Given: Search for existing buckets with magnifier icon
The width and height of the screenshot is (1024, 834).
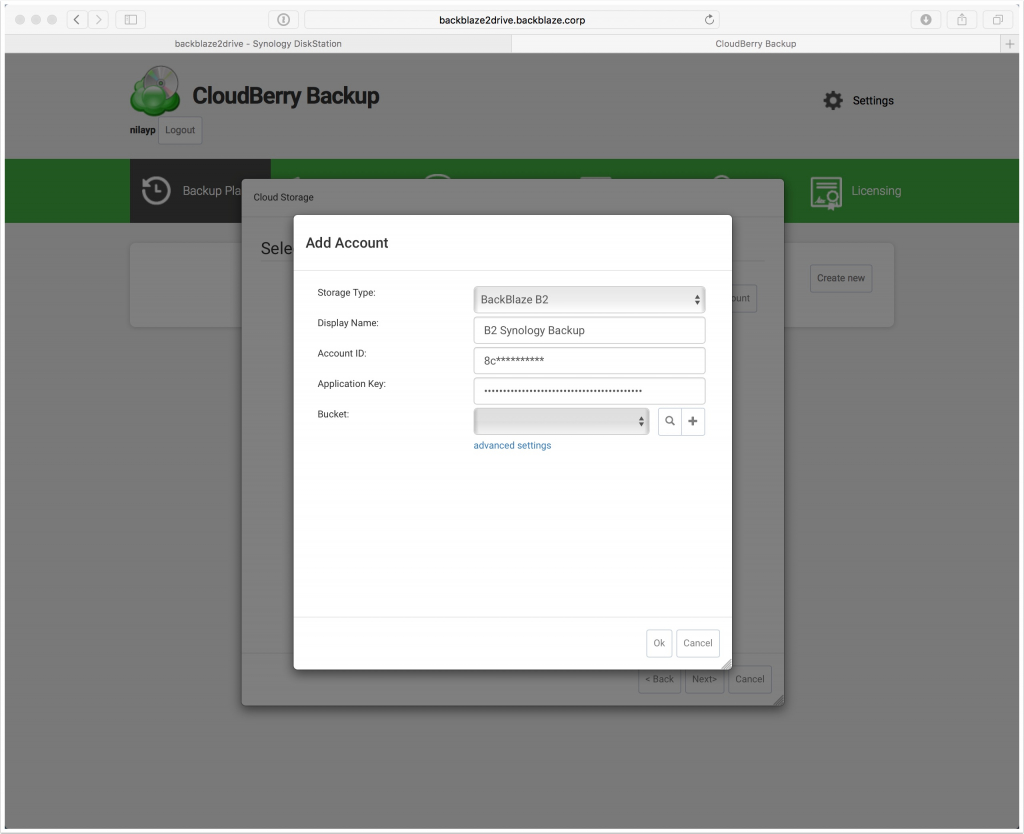Looking at the screenshot, I should 669,421.
